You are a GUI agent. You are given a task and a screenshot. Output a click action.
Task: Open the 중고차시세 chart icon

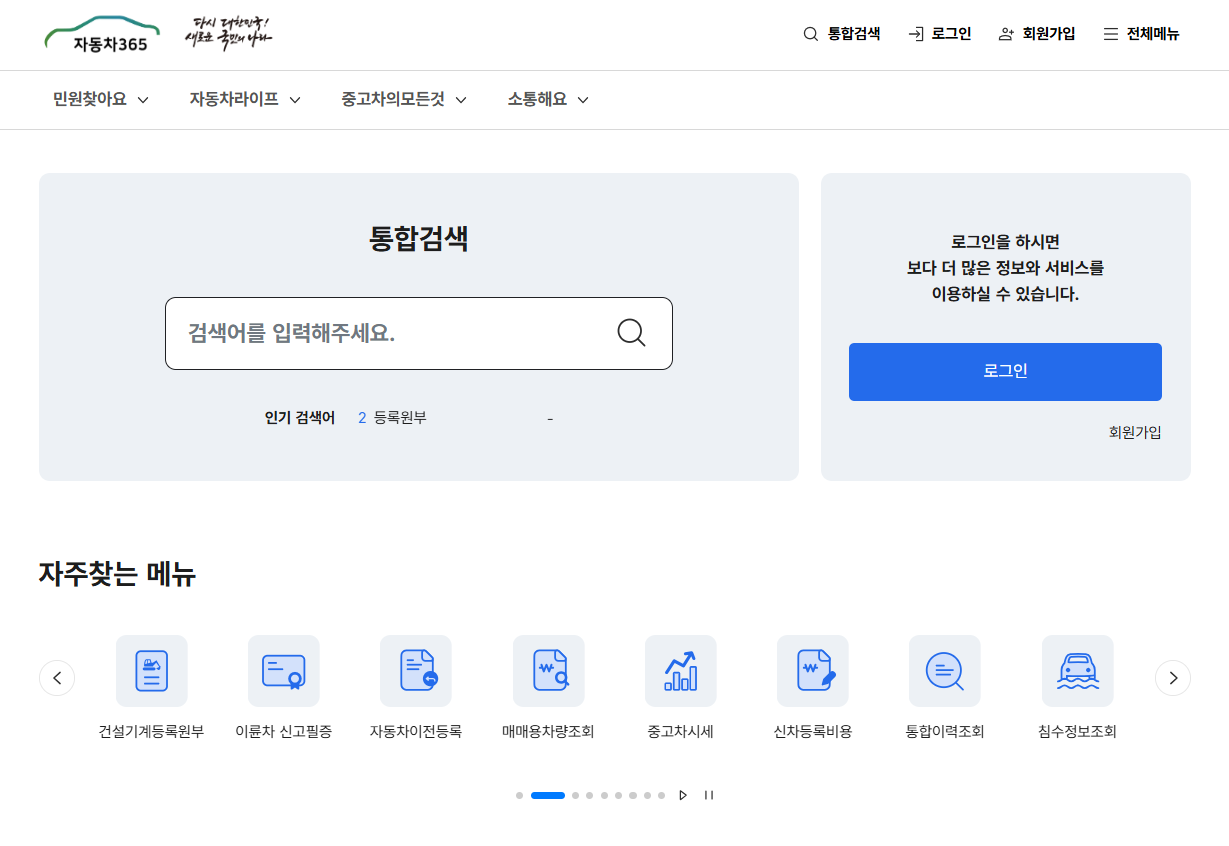click(x=681, y=671)
